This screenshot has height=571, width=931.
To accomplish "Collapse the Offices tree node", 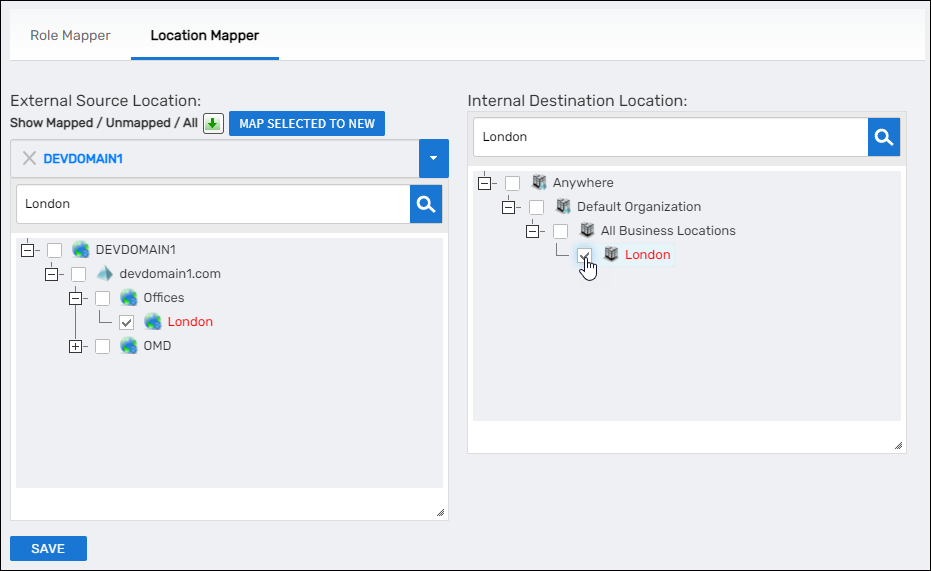I will click(x=75, y=298).
